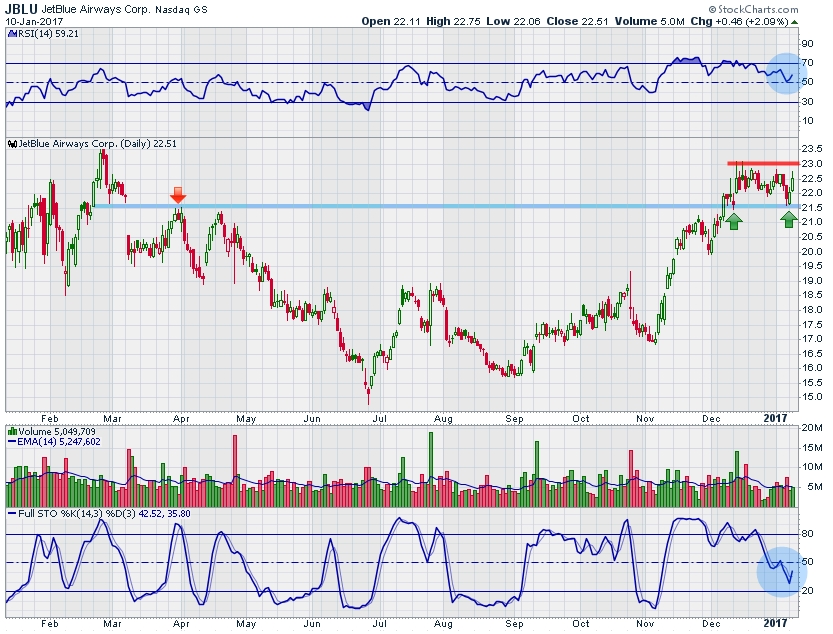Click the 'Chg +0.46 (+2.09%)' value

point(740,22)
